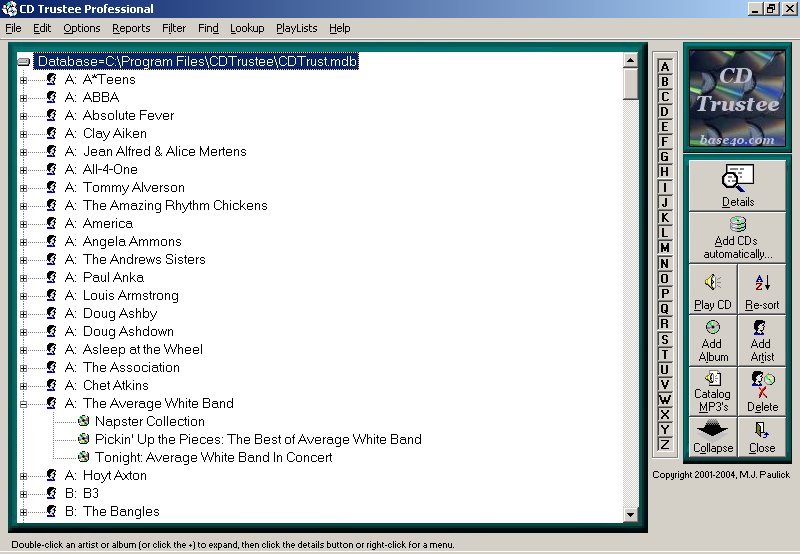Expand the All-4-One node
This screenshot has width=800, height=554.
(23, 170)
